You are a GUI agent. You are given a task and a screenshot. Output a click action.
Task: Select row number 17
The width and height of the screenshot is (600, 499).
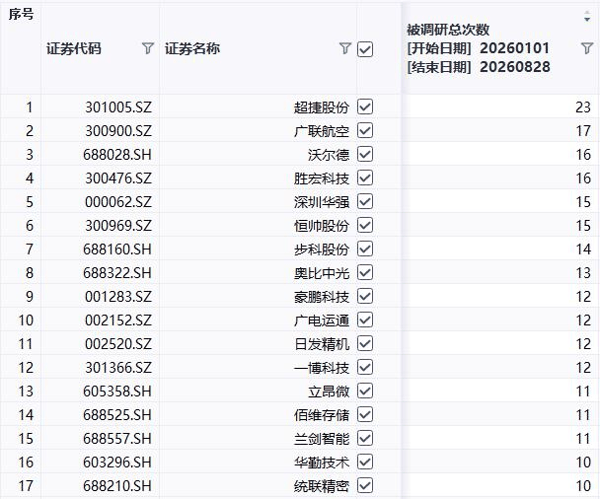(x=26, y=486)
